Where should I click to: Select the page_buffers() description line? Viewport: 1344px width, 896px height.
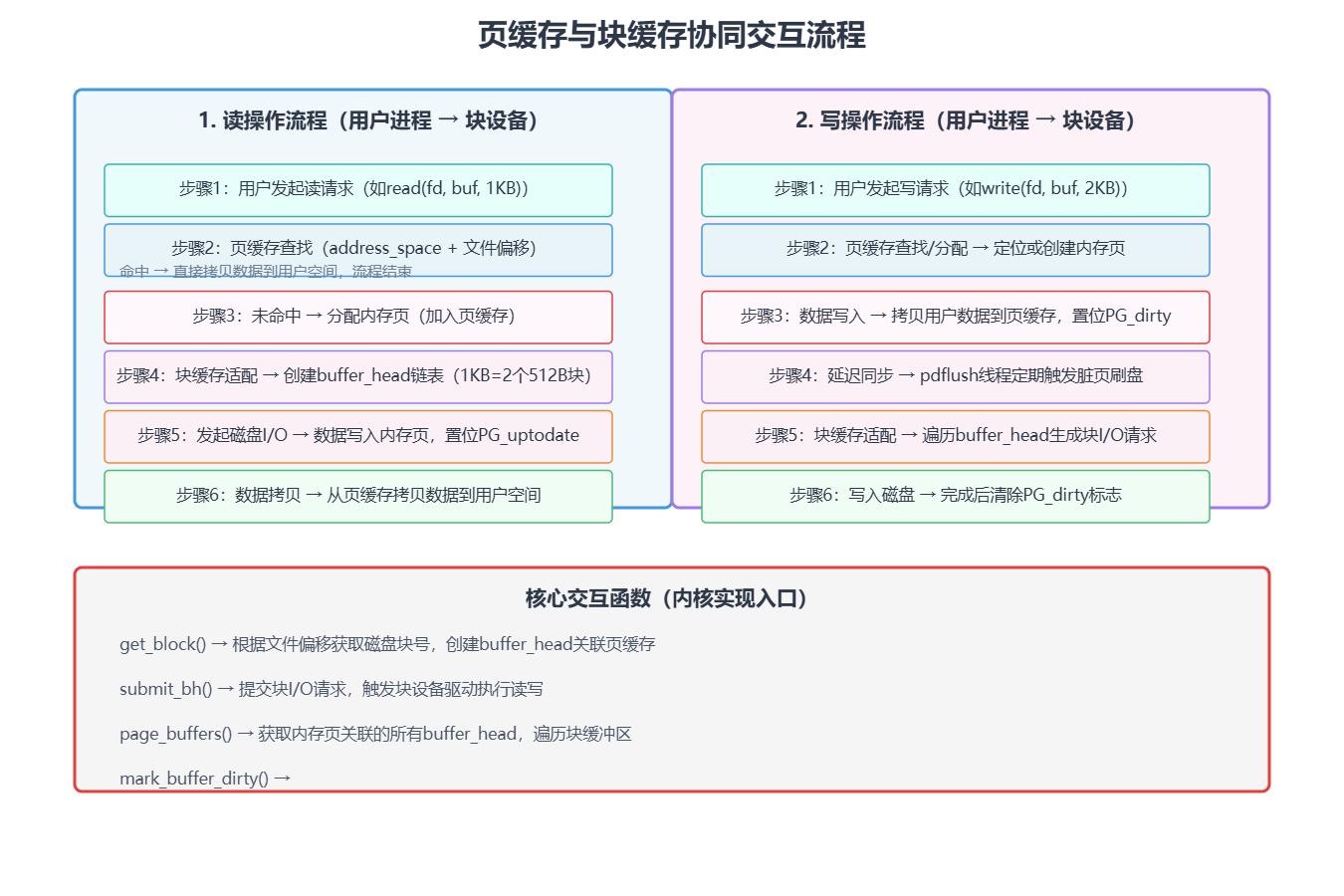click(x=375, y=734)
